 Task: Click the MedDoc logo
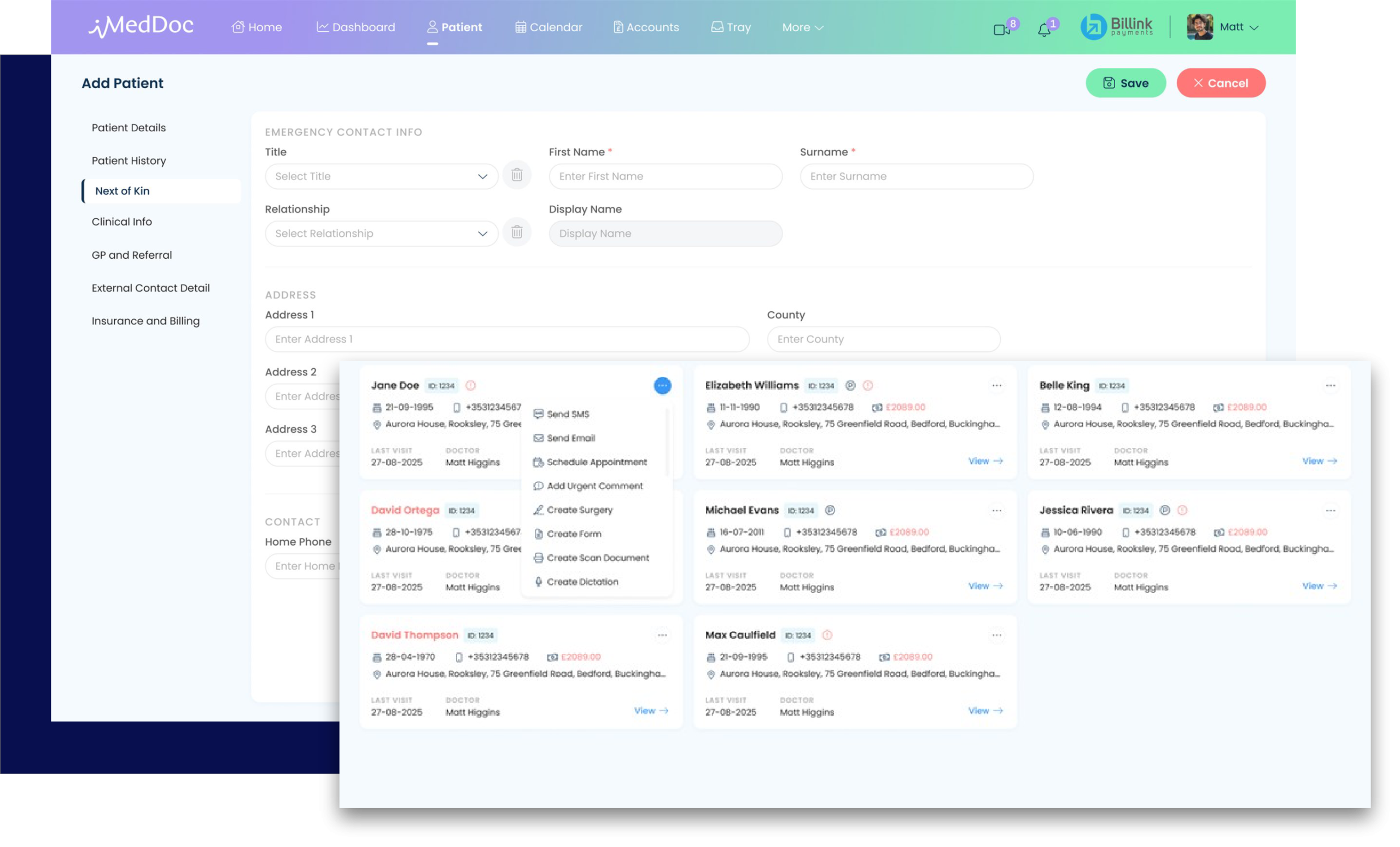click(141, 26)
